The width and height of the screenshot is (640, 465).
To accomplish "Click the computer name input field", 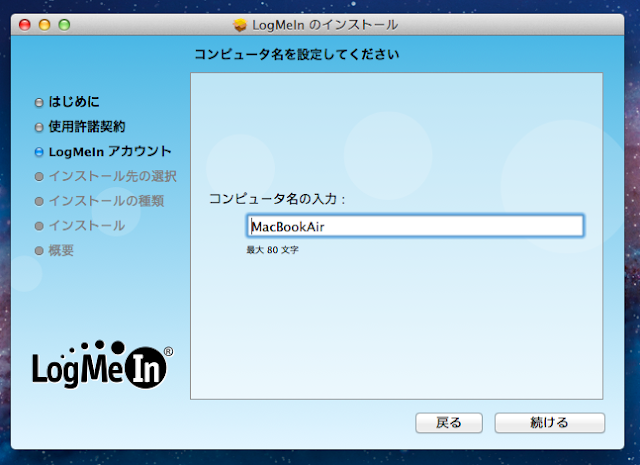I will 415,226.
